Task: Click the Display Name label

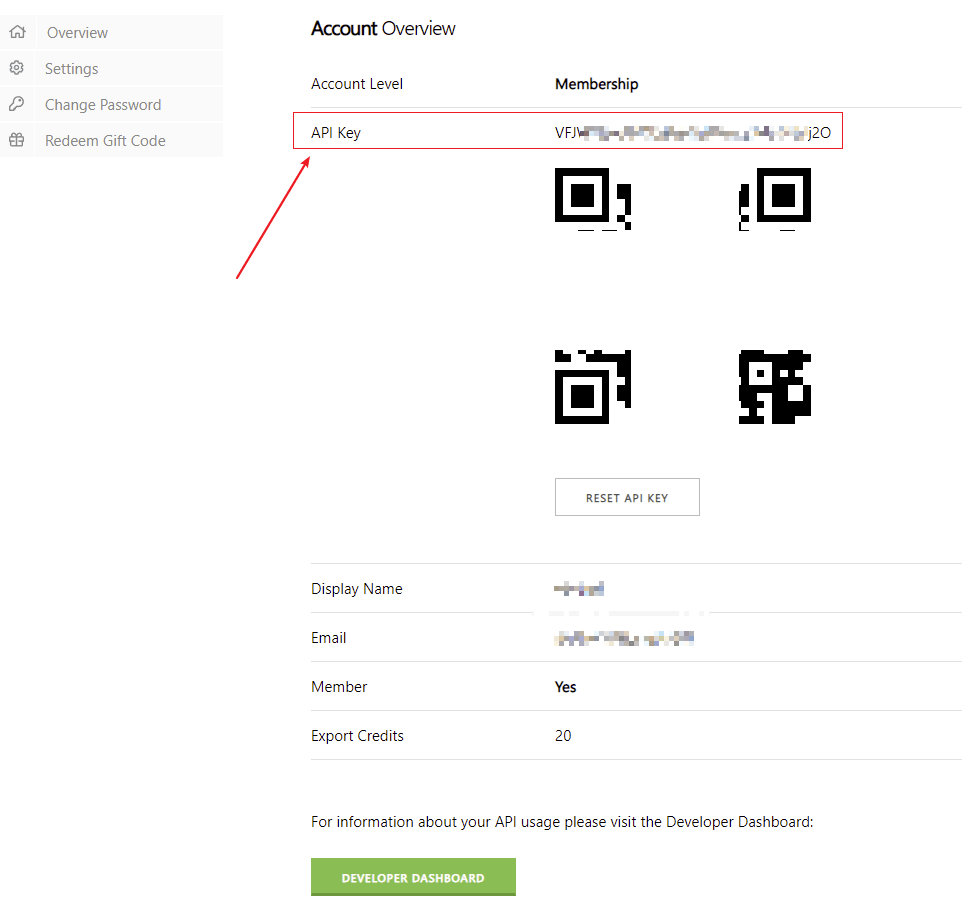Action: point(356,589)
